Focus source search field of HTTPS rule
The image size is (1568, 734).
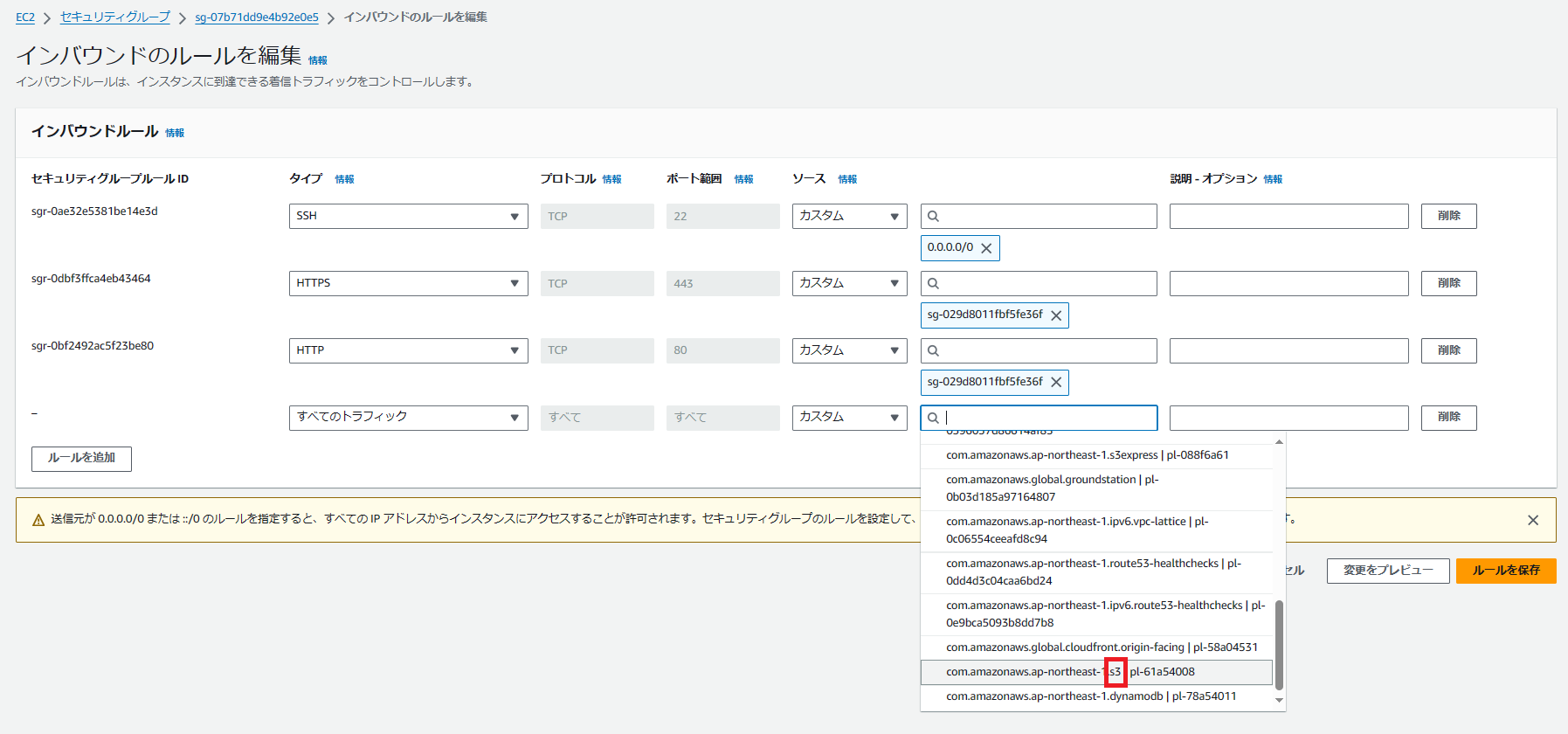pos(1039,283)
